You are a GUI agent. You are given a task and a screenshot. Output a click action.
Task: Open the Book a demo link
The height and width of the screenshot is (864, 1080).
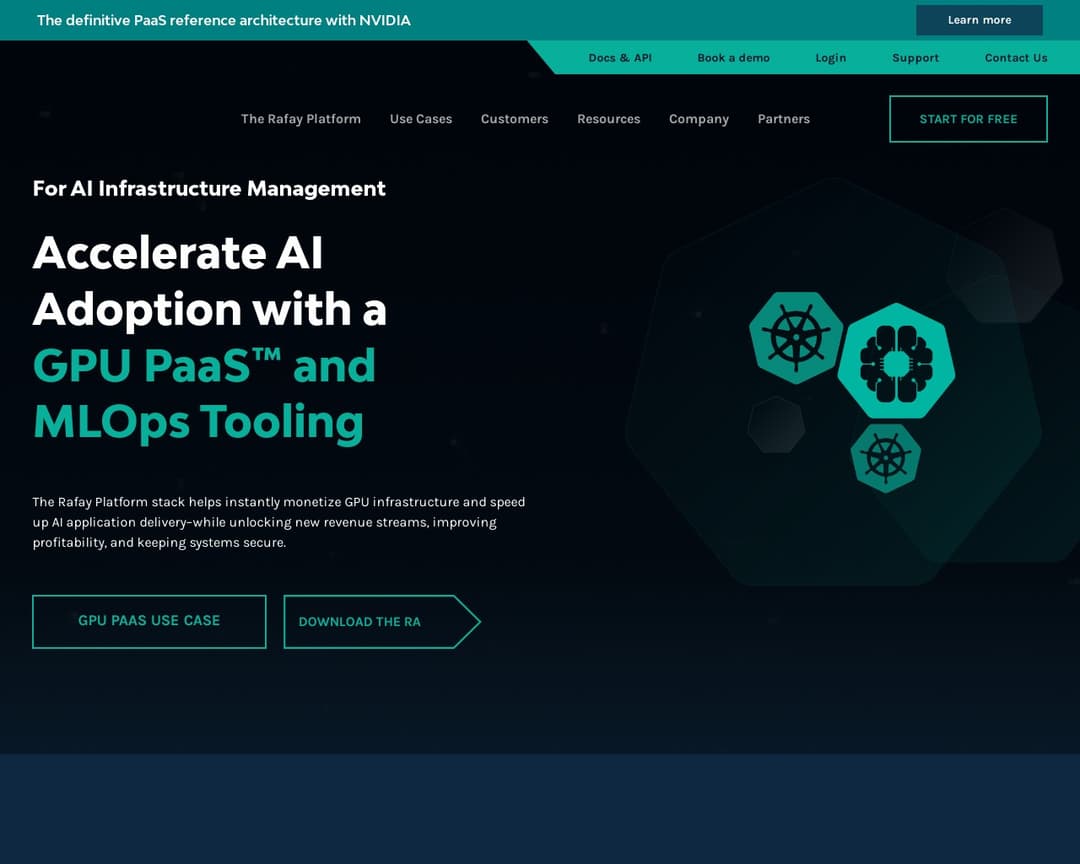pyautogui.click(x=734, y=58)
